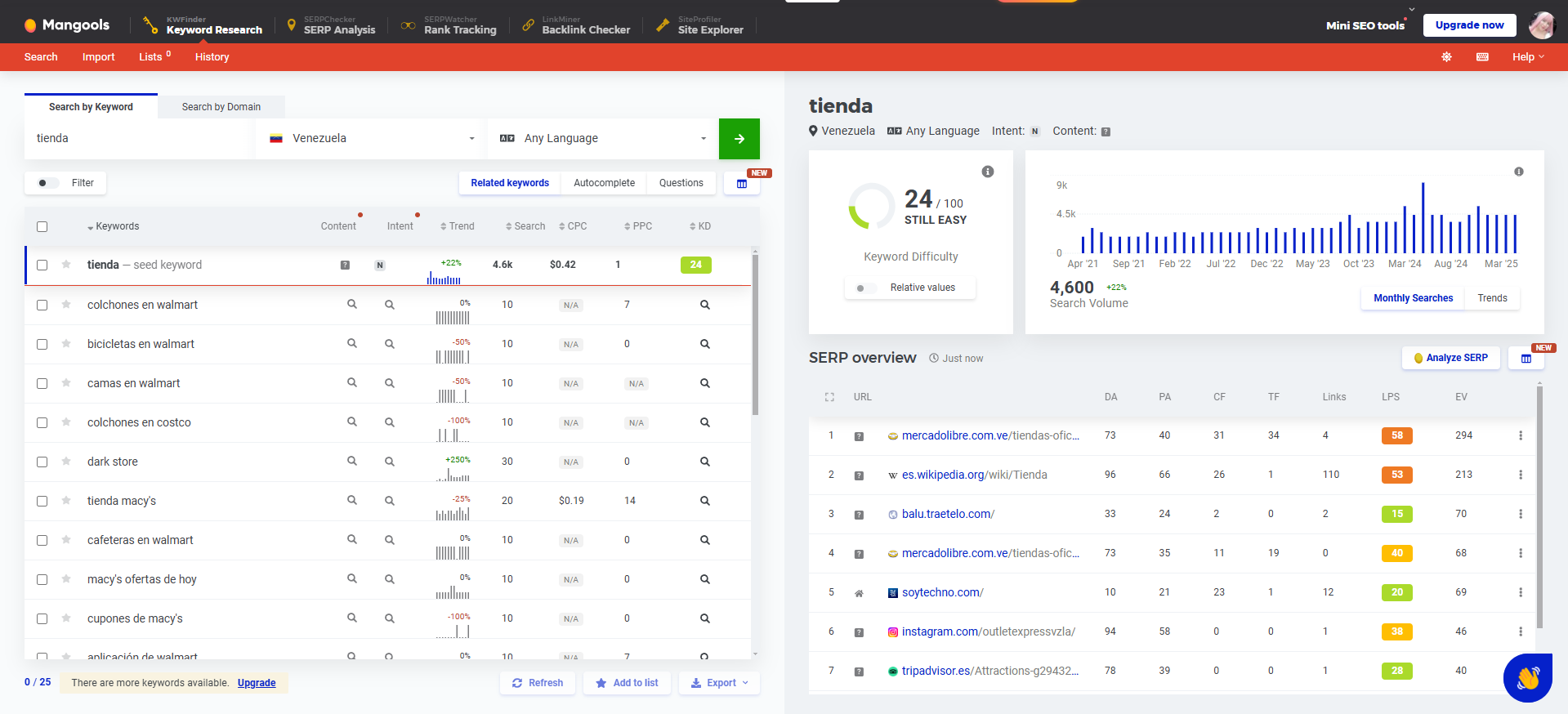The height and width of the screenshot is (714, 1568).
Task: Open user profile avatar
Action: coord(1542,25)
